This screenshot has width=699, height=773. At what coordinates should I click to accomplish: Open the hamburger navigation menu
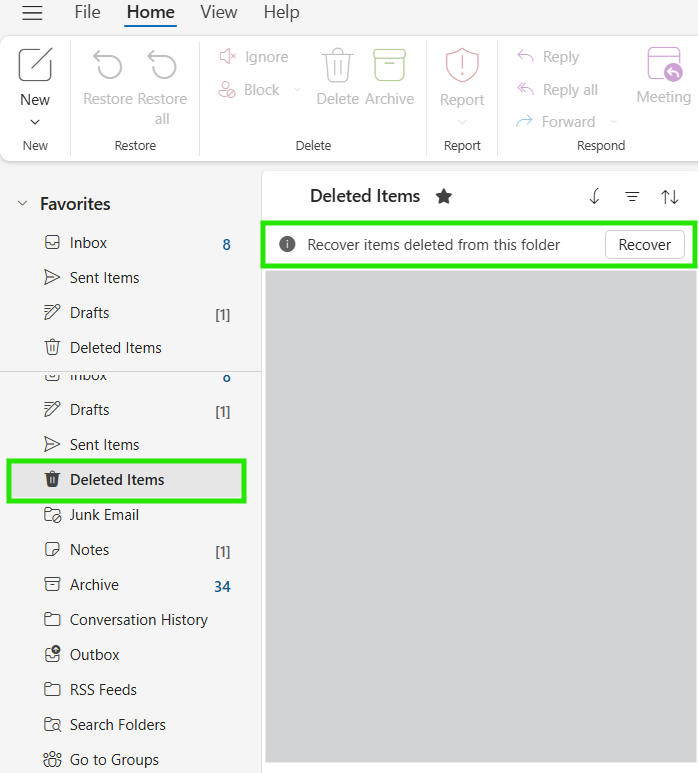[32, 12]
